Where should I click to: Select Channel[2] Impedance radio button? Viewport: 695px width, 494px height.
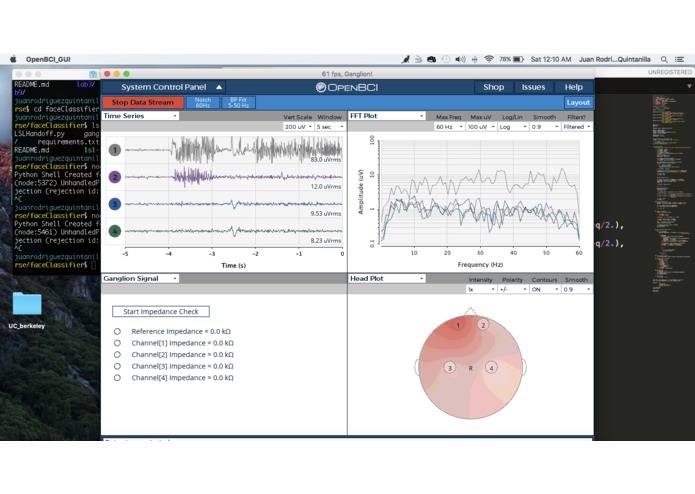click(117, 354)
